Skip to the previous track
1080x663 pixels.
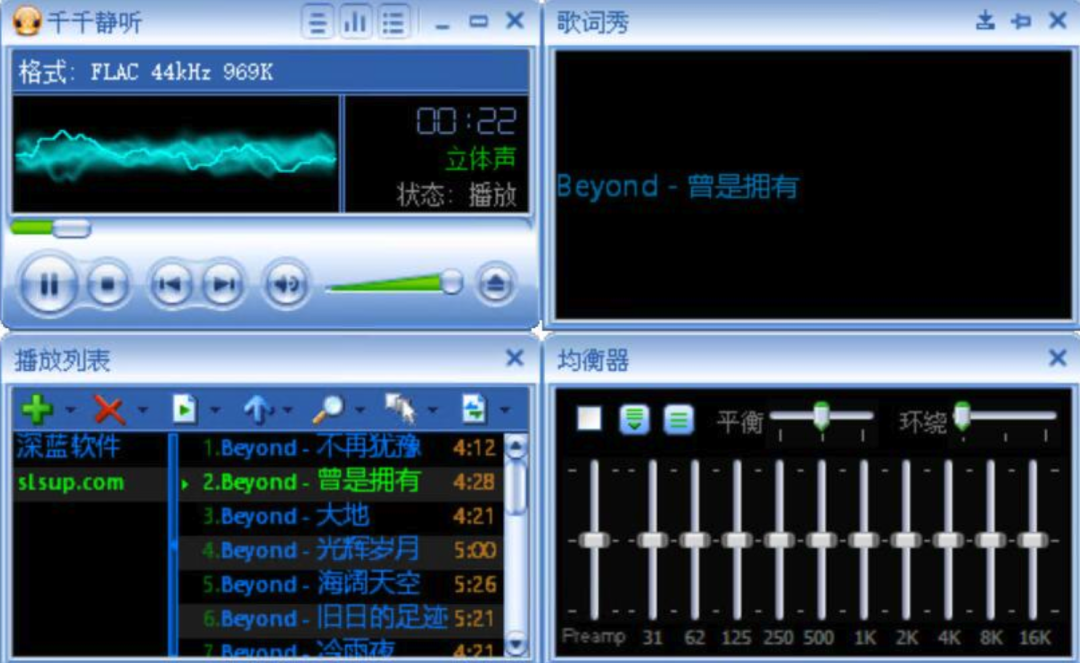point(170,284)
